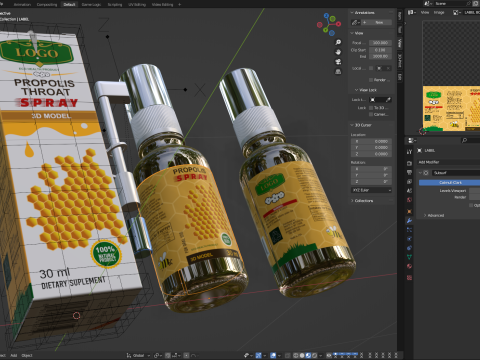Viewport: 480px width, 360px height.
Task: Switch to solid viewport shading
Action: (x=302, y=355)
